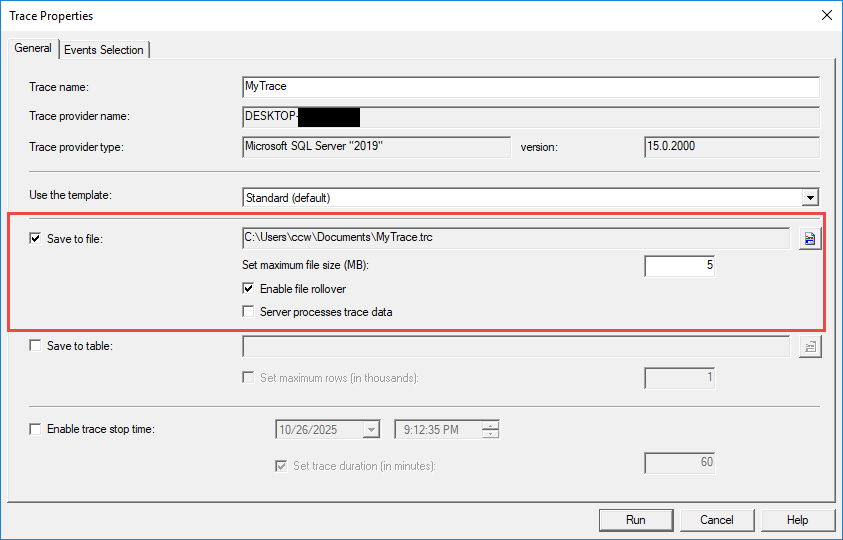Uncheck the Save to file checkbox
Viewport: 843px width, 540px height.
tap(35, 238)
